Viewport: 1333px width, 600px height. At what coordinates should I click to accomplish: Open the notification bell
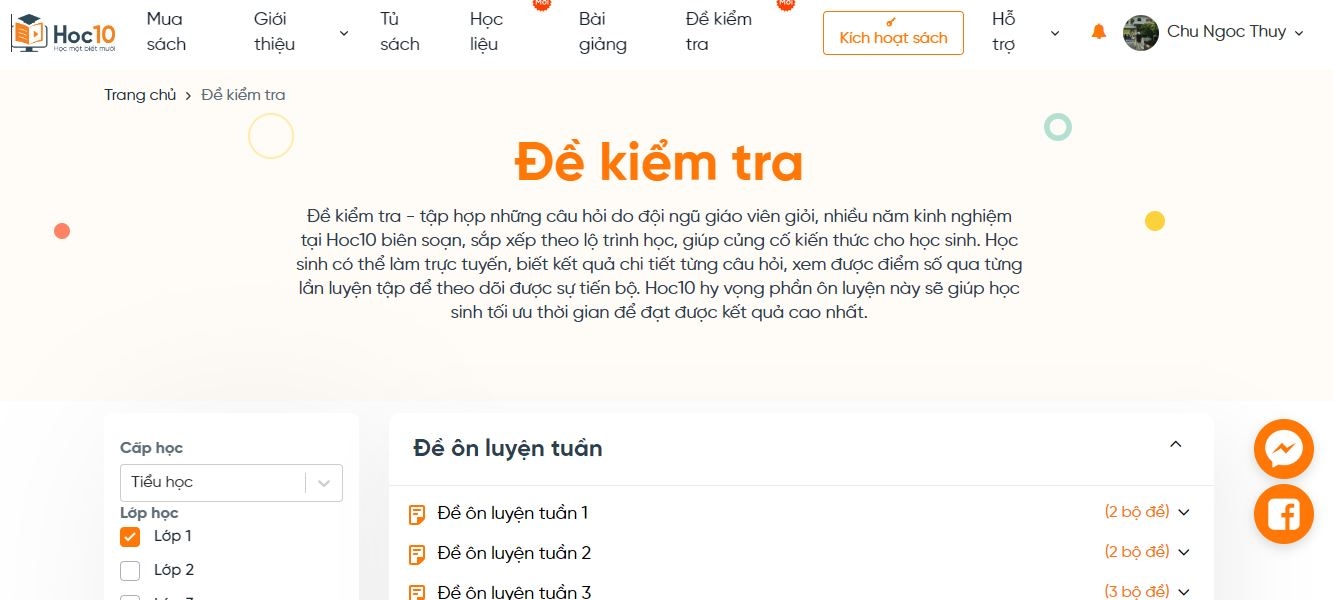click(x=1099, y=32)
